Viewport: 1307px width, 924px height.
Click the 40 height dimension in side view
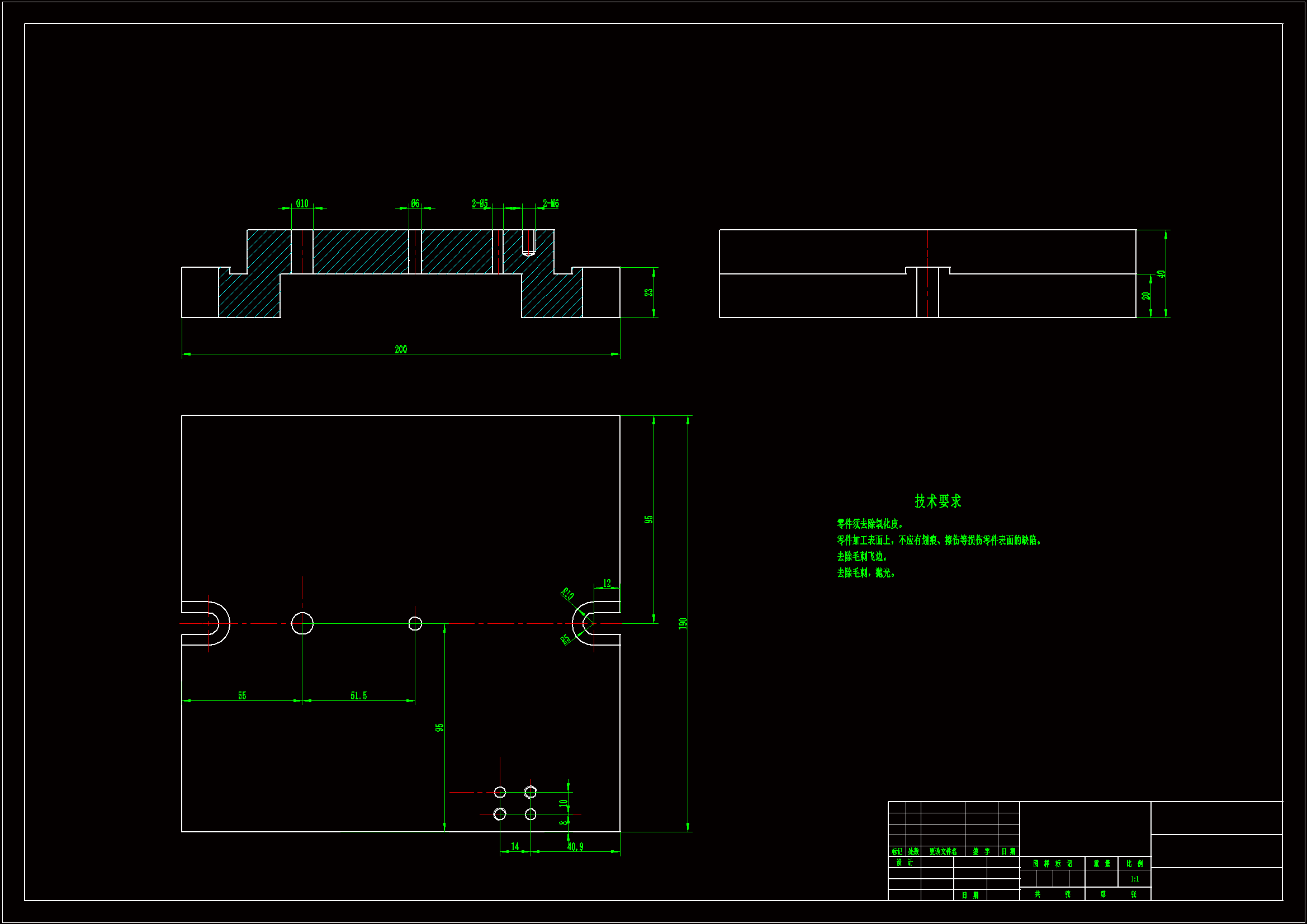(x=1161, y=274)
